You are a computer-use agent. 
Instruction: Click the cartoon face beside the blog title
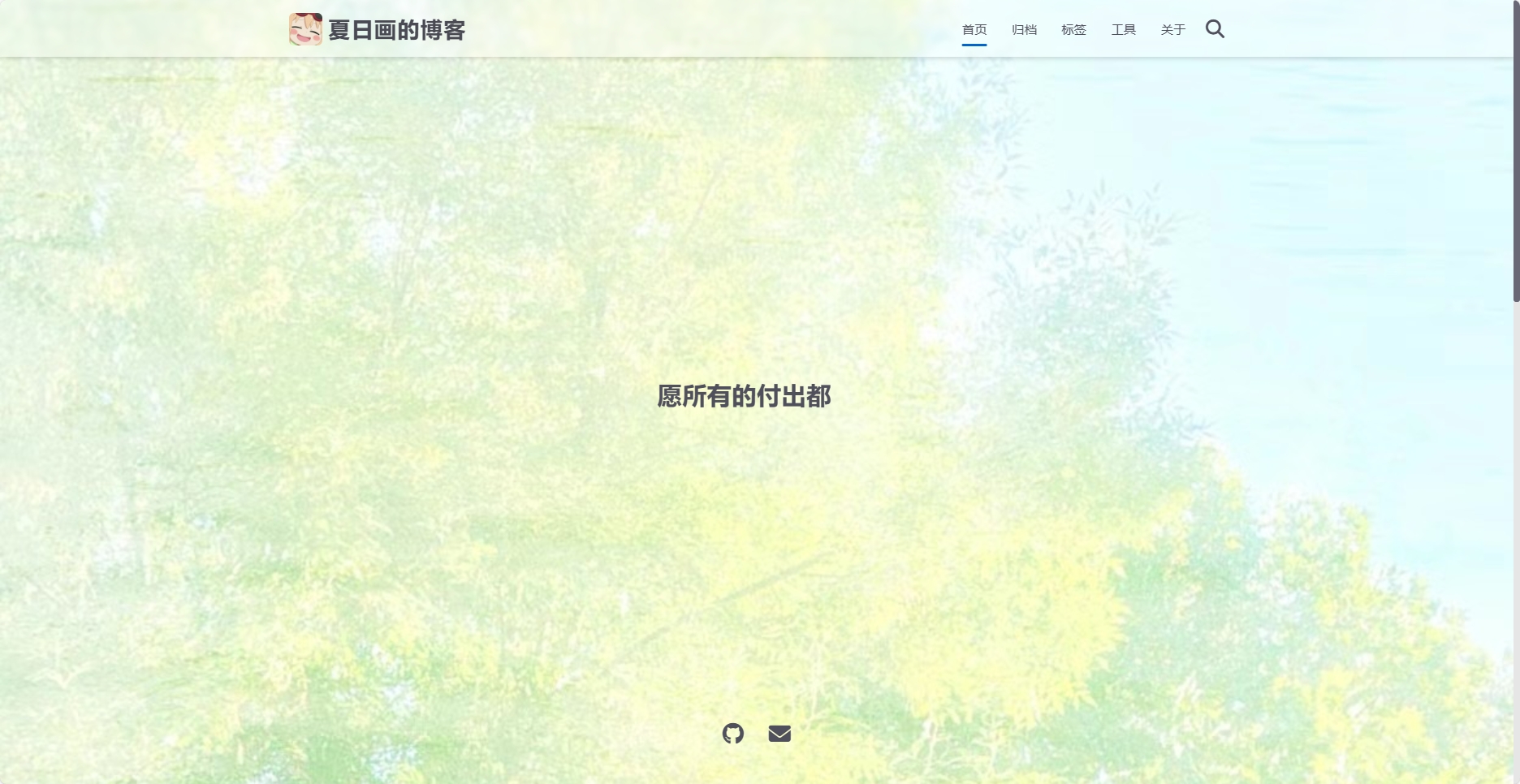(x=305, y=29)
